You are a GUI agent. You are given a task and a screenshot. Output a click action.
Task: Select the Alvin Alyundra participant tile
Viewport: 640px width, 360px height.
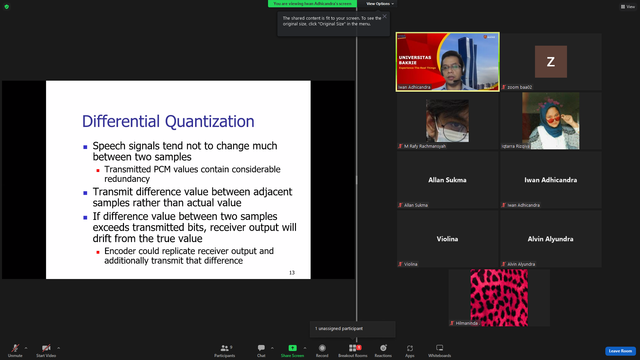(x=551, y=239)
